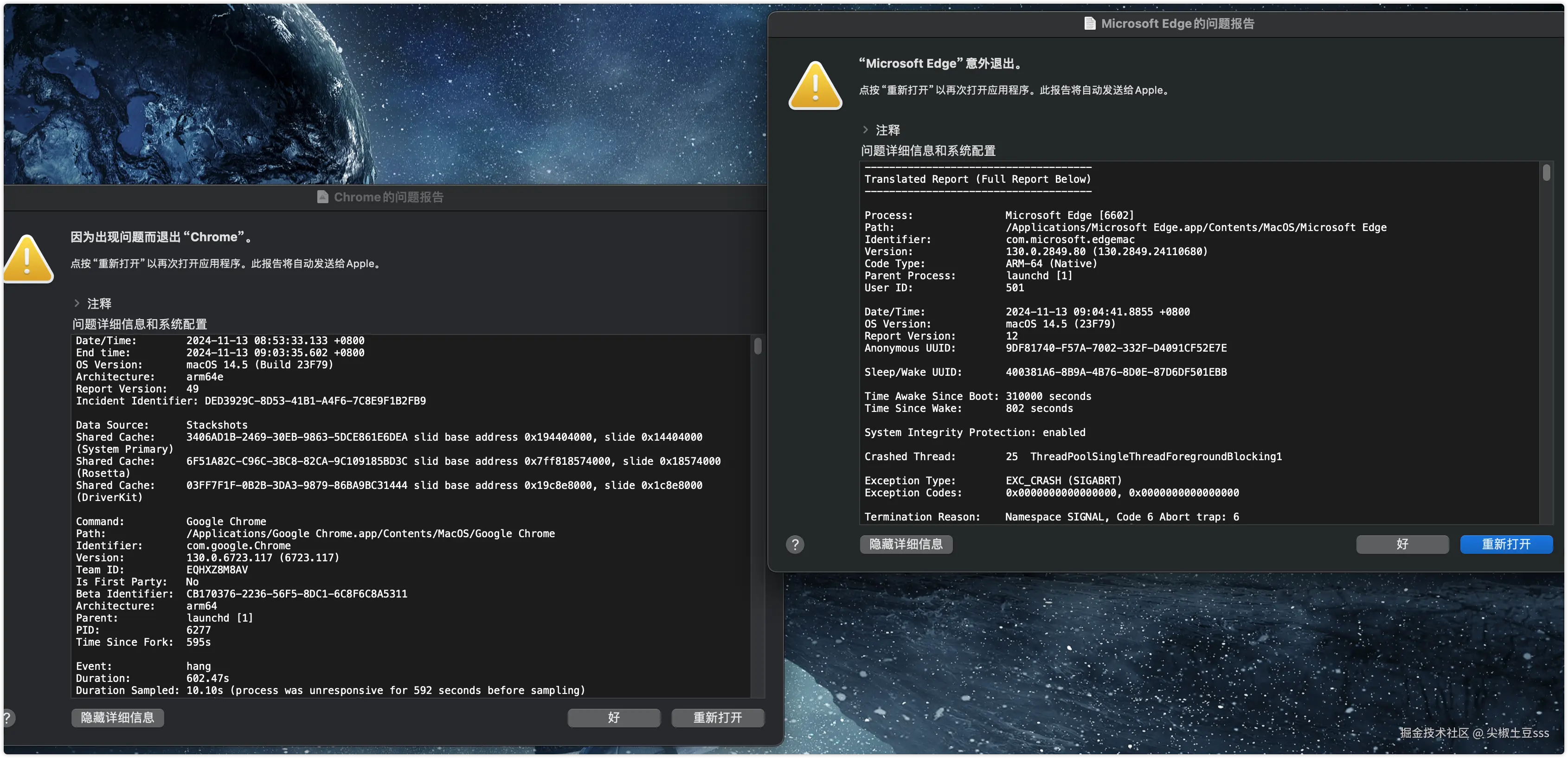Image resolution: width=1568 pixels, height=758 pixels.
Task: Click document icon in Edge report title
Action: [x=1090, y=24]
